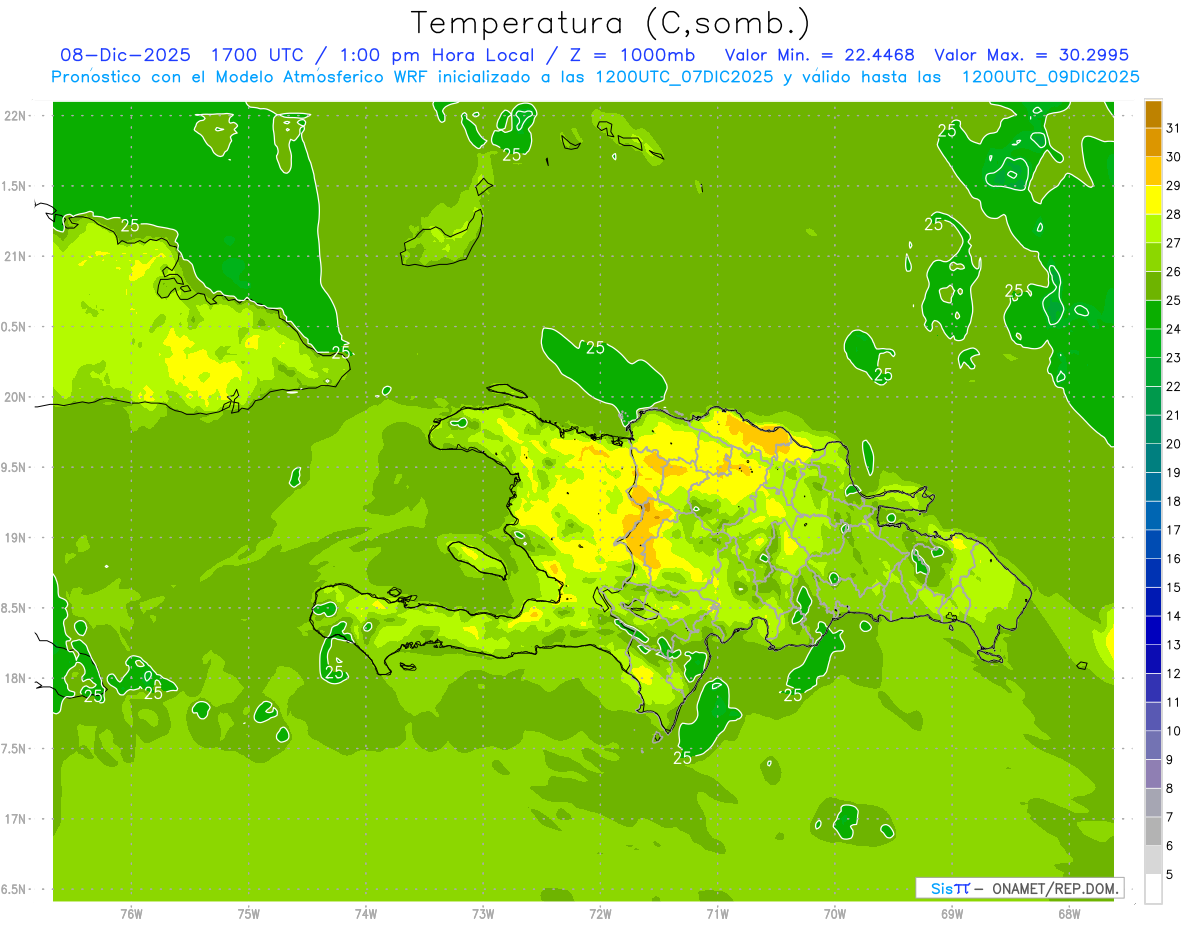Click the dark orange swatch above label 31
This screenshot has width=1200, height=927.
1153,114
